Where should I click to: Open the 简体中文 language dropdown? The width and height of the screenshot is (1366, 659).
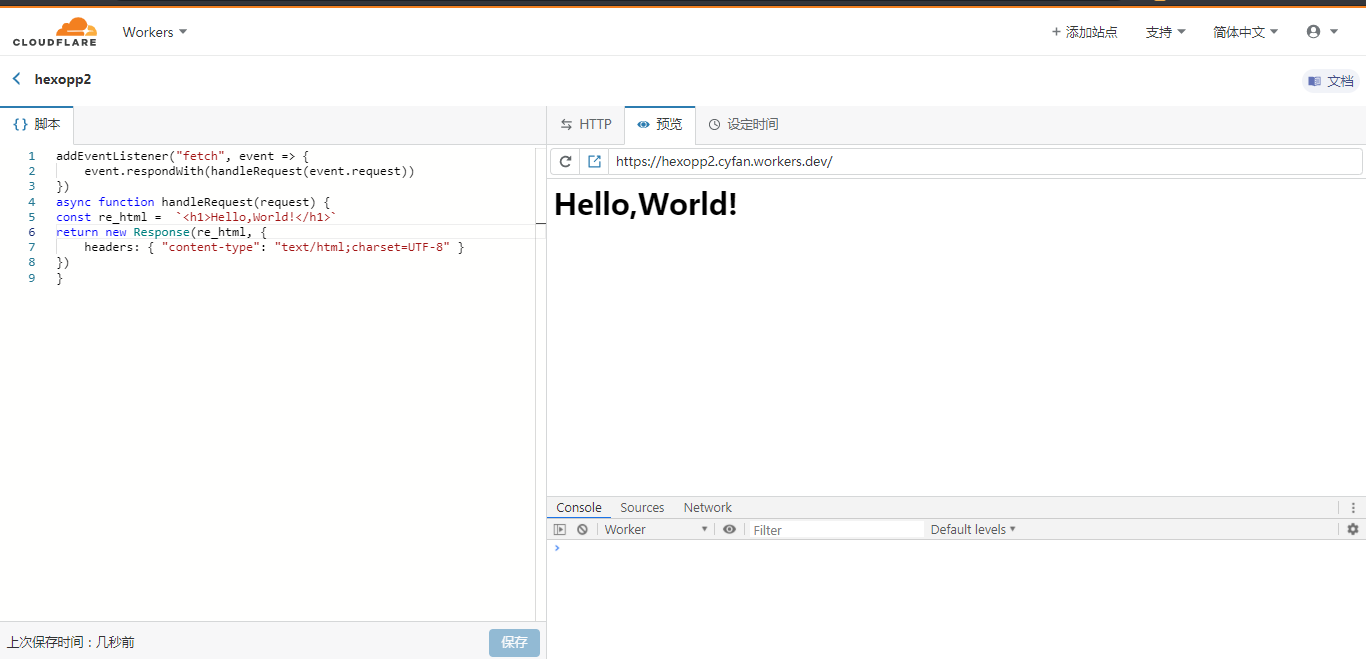[1246, 32]
